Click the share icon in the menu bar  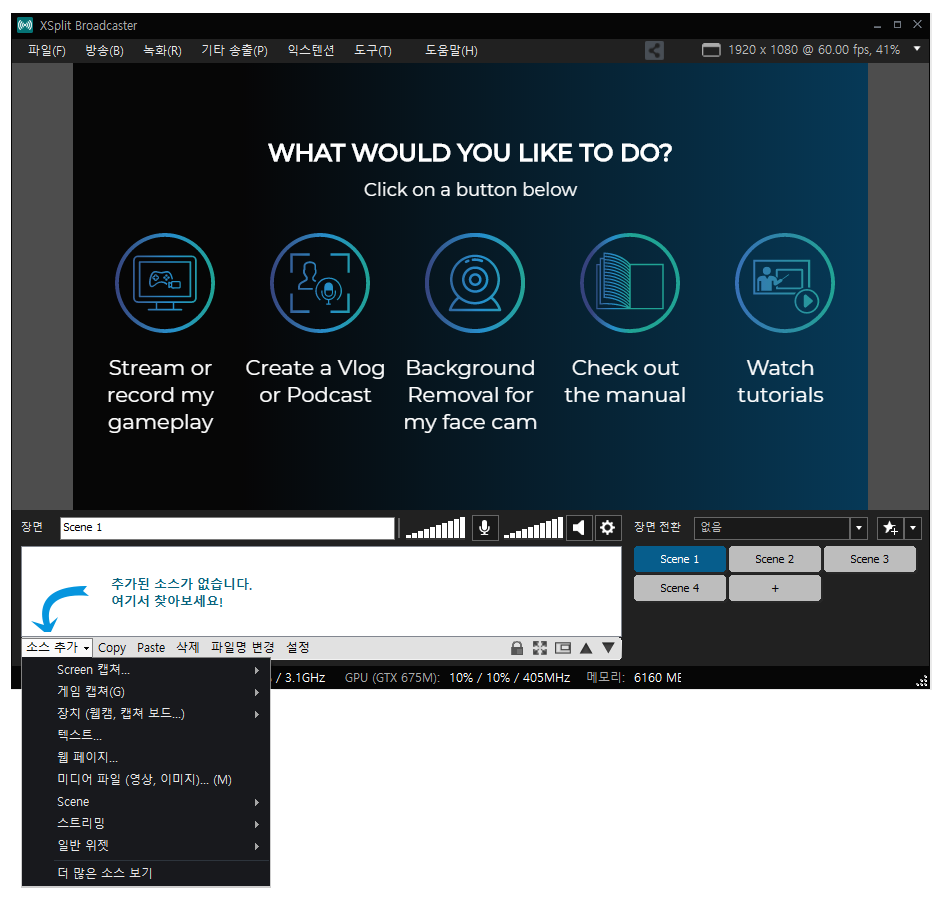pos(654,50)
